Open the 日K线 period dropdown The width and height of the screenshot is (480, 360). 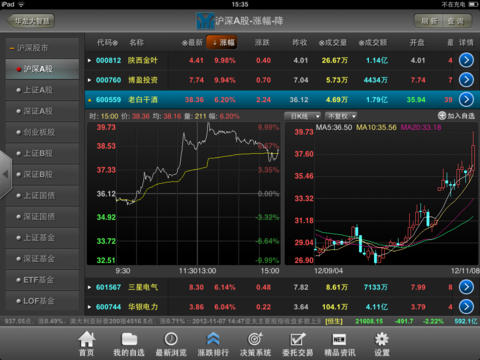303,116
